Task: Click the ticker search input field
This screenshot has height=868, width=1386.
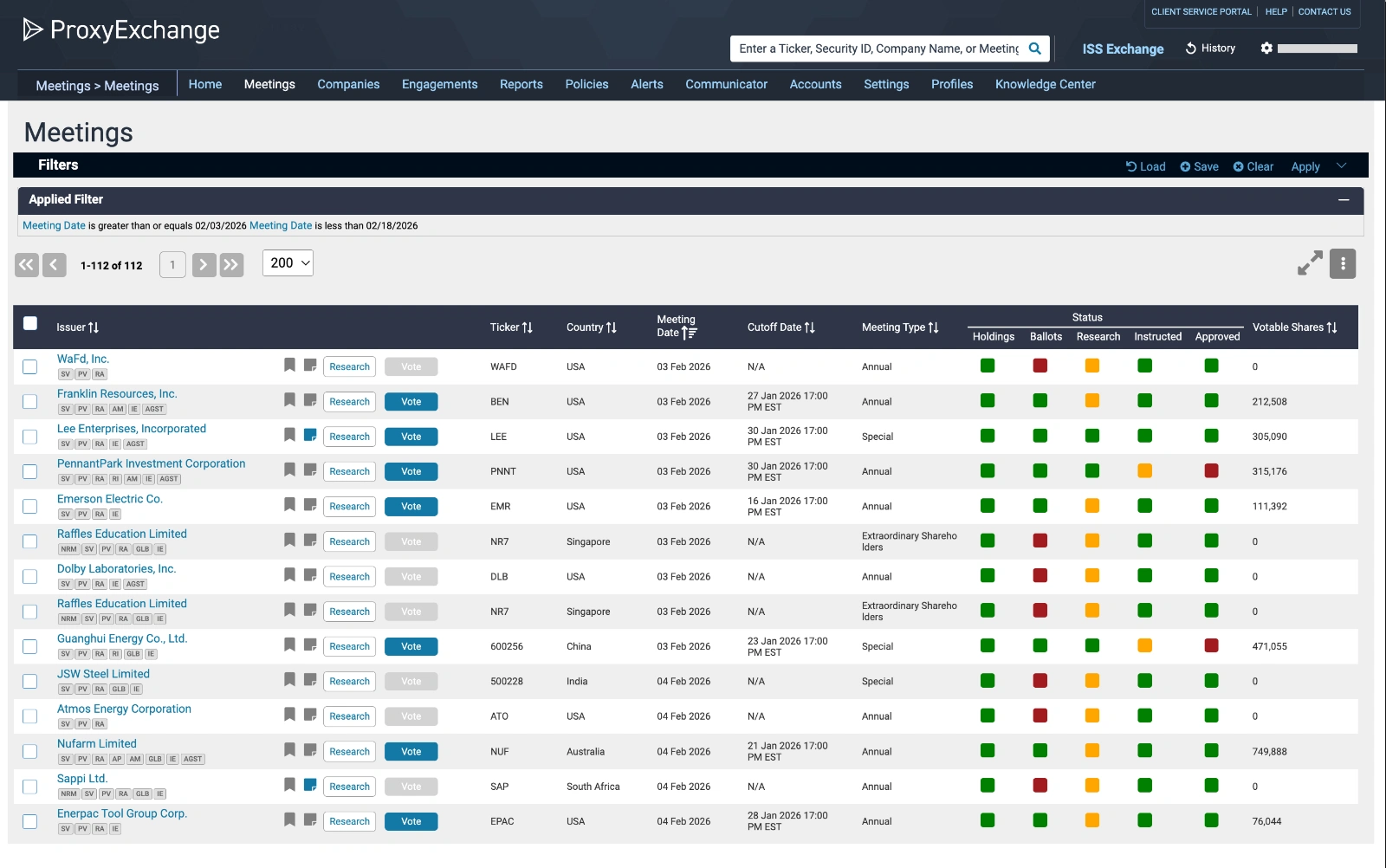Action: (x=879, y=49)
